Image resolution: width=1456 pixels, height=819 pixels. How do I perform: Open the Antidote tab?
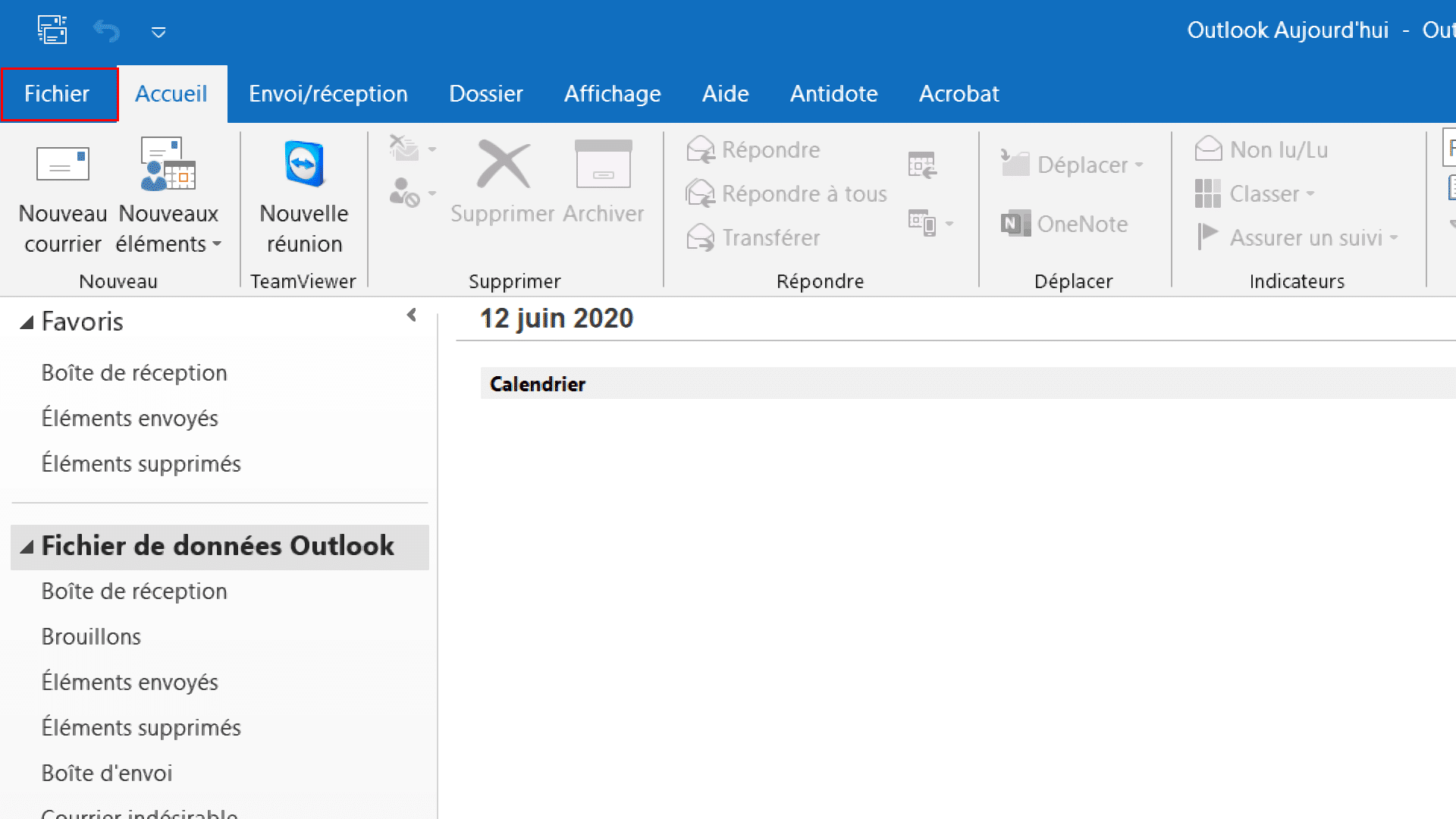coord(834,94)
